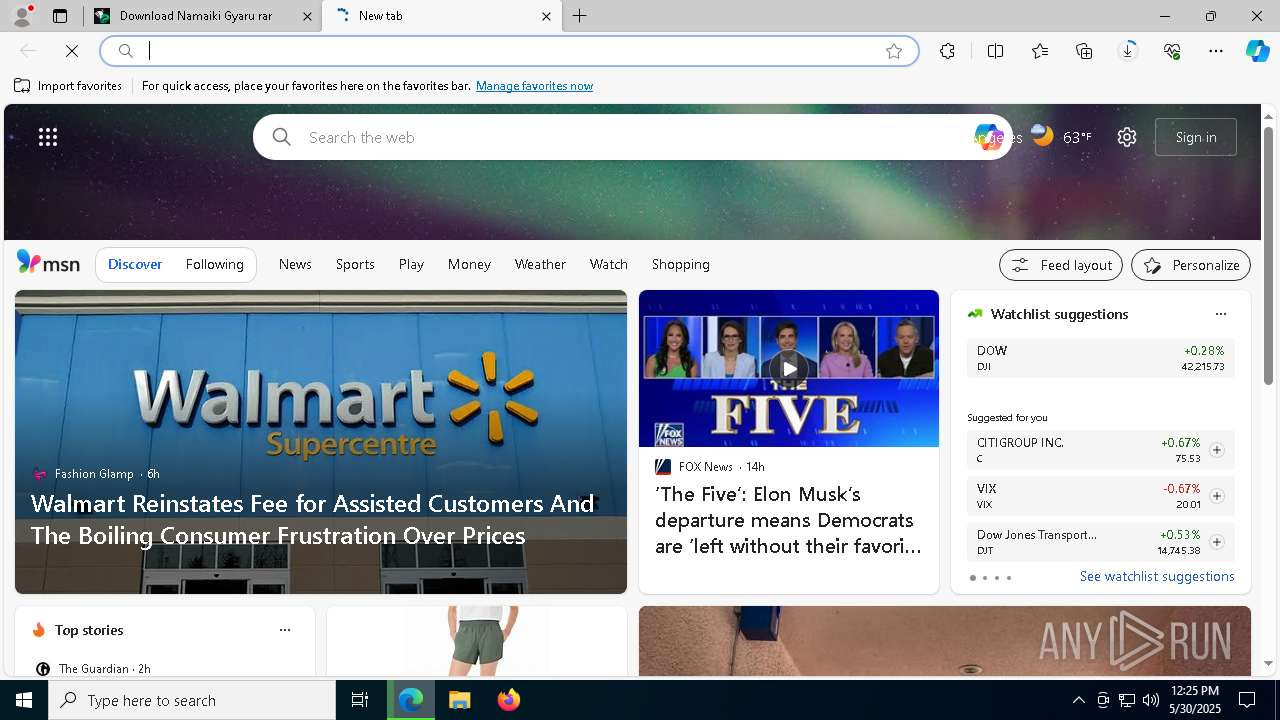Open the MSN app launcher grid
This screenshot has height=720, width=1280.
(x=48, y=137)
